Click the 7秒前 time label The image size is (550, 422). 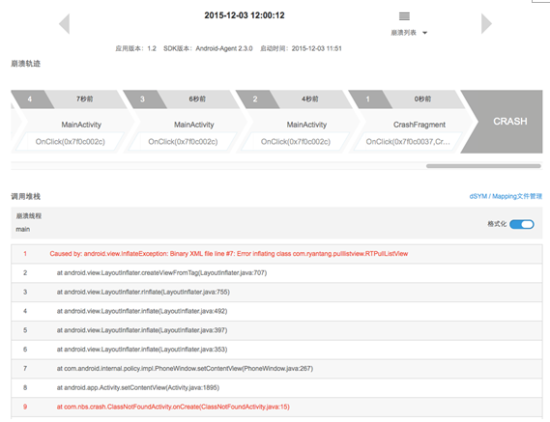(85, 99)
